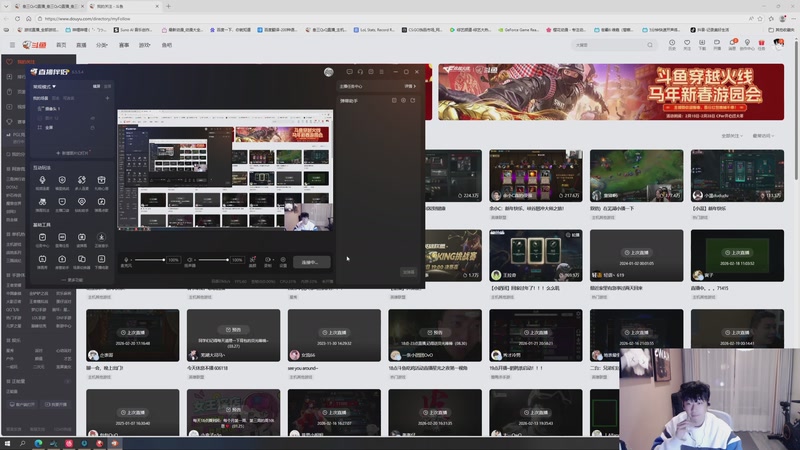800x450 pixels.
Task: Click the circular arrows icon under 互动玩法
Action: pyautogui.click(x=82, y=180)
